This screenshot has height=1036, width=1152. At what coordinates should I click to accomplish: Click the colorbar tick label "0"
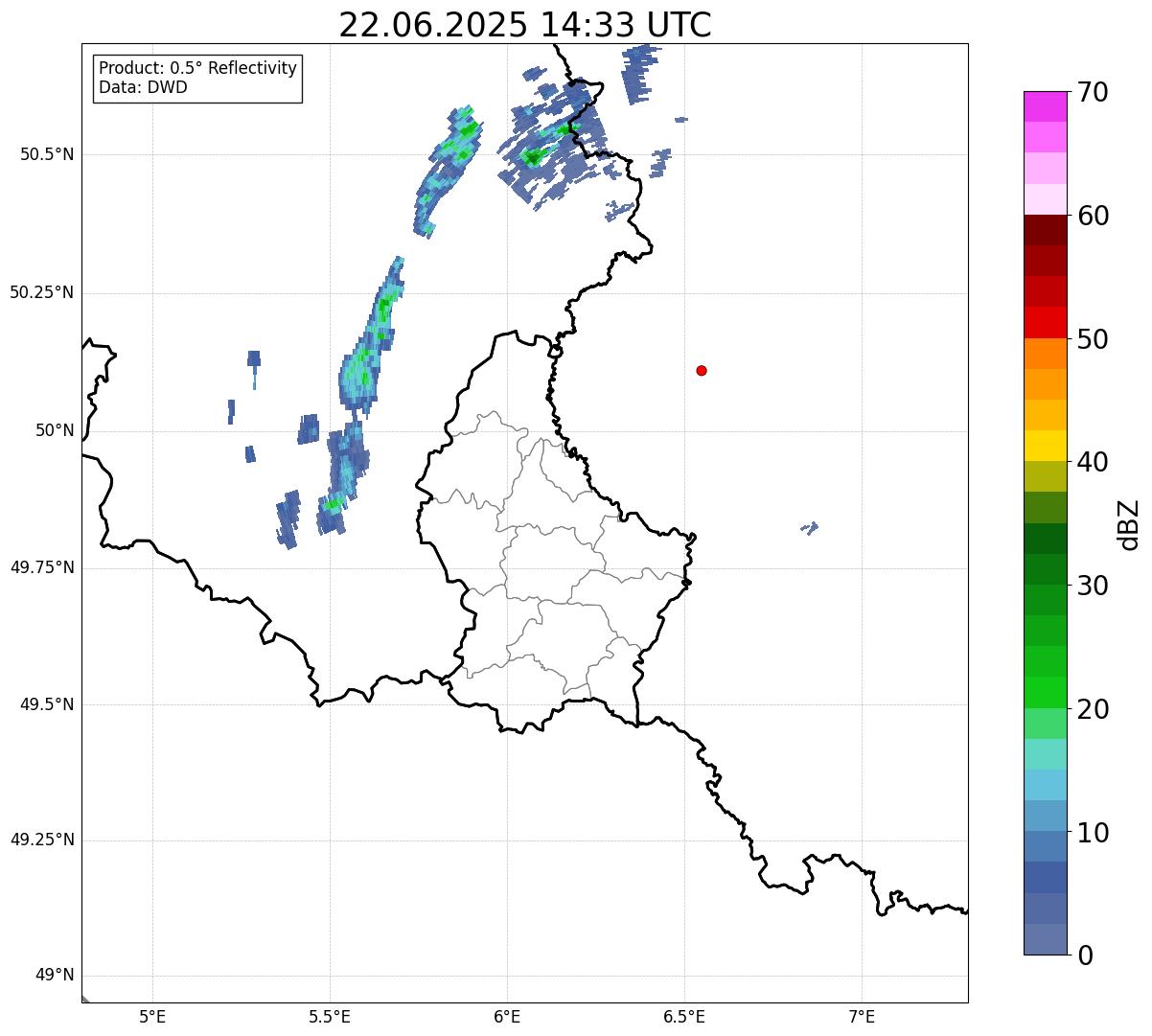1084,955
